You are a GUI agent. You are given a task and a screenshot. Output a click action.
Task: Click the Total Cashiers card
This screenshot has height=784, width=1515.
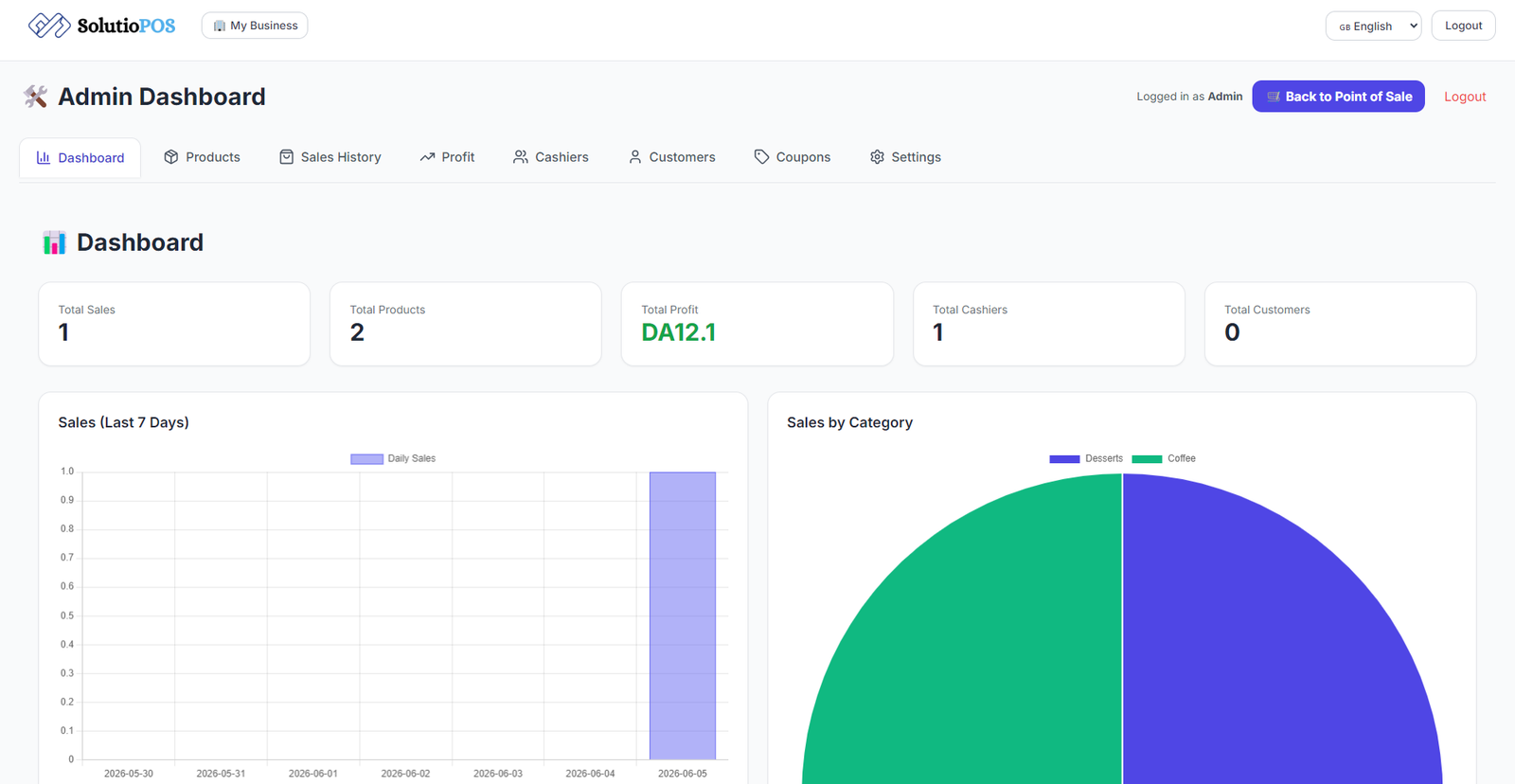click(1049, 324)
